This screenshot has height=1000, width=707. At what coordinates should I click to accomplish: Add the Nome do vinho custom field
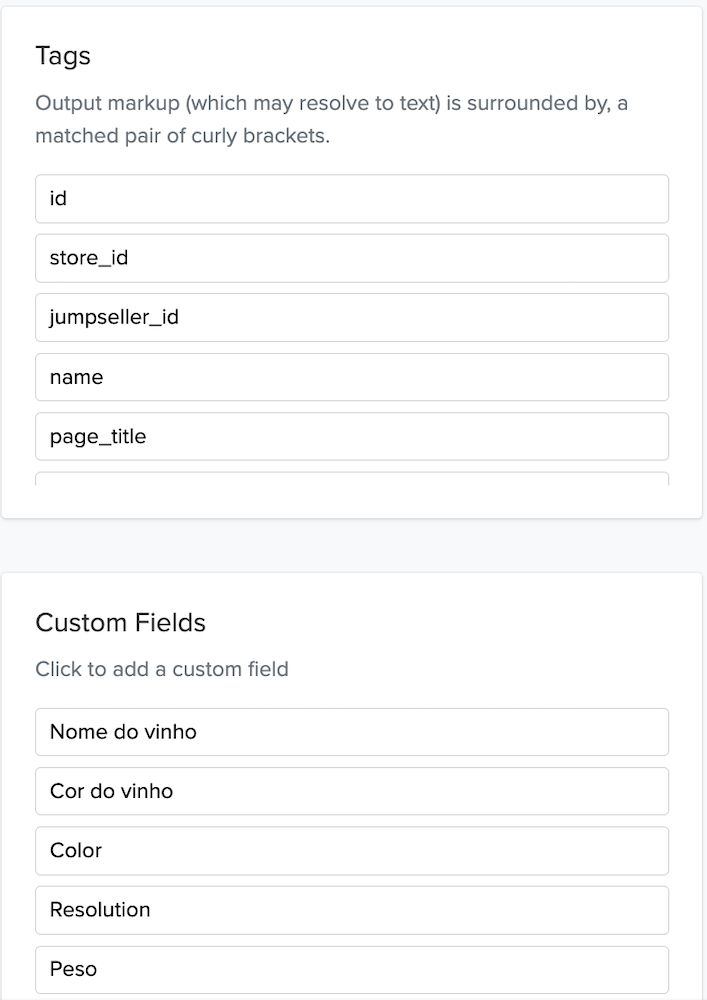tap(352, 732)
